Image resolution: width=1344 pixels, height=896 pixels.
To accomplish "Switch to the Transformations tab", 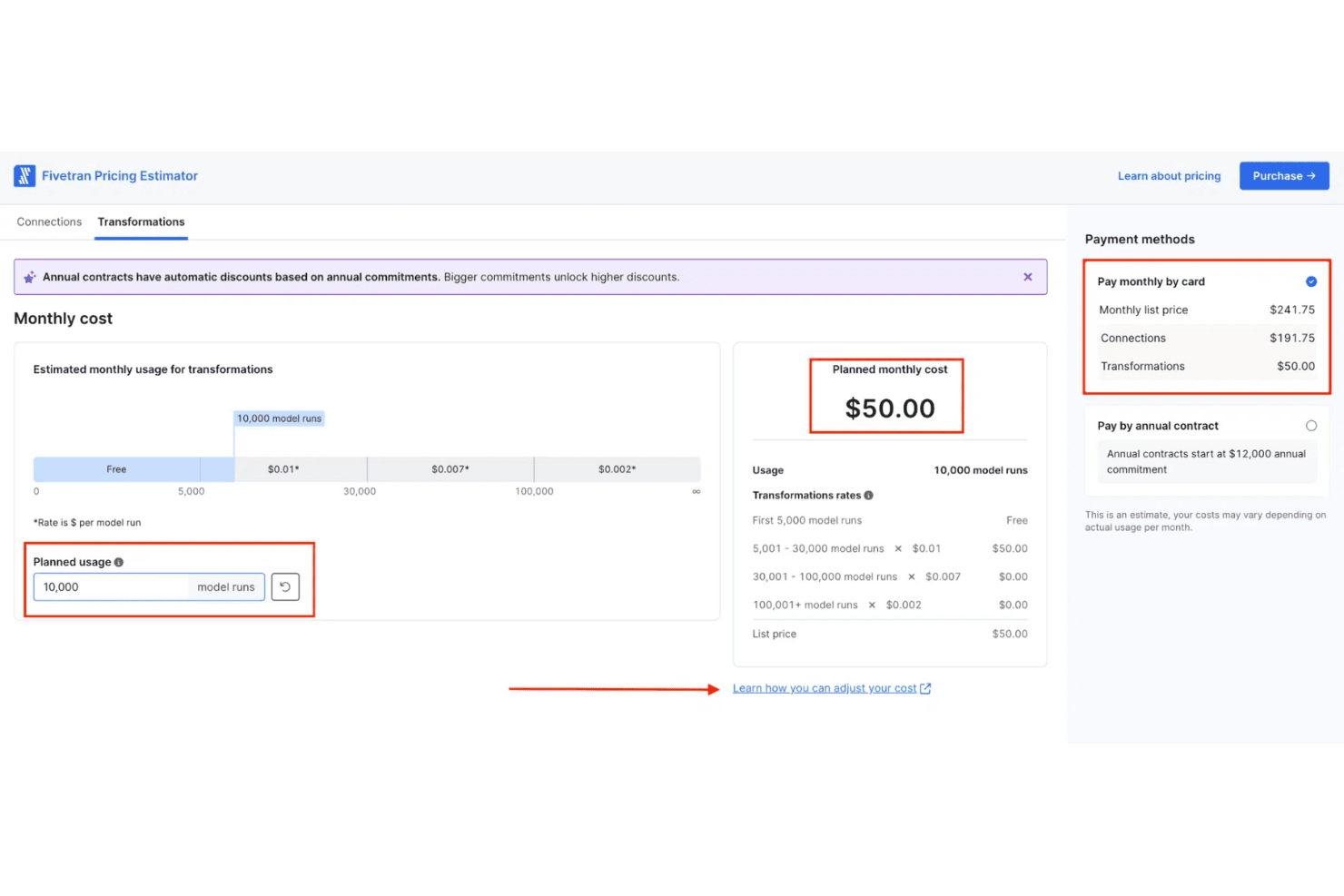I will (141, 222).
